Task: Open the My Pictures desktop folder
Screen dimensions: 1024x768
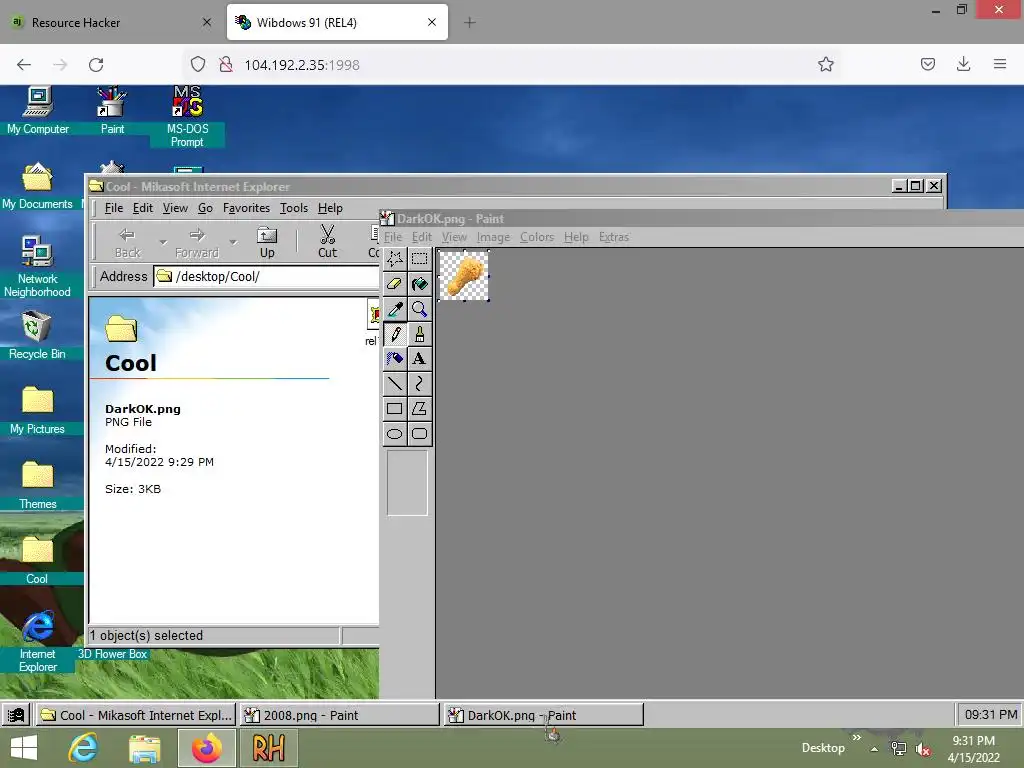Action: click(37, 410)
